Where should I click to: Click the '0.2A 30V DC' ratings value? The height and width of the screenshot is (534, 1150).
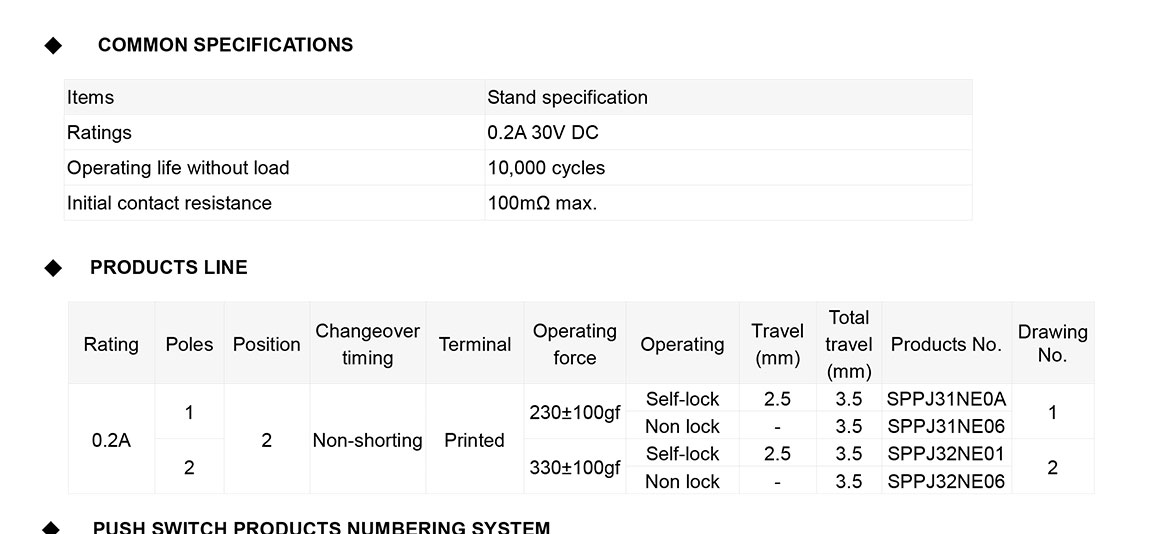[x=543, y=133]
